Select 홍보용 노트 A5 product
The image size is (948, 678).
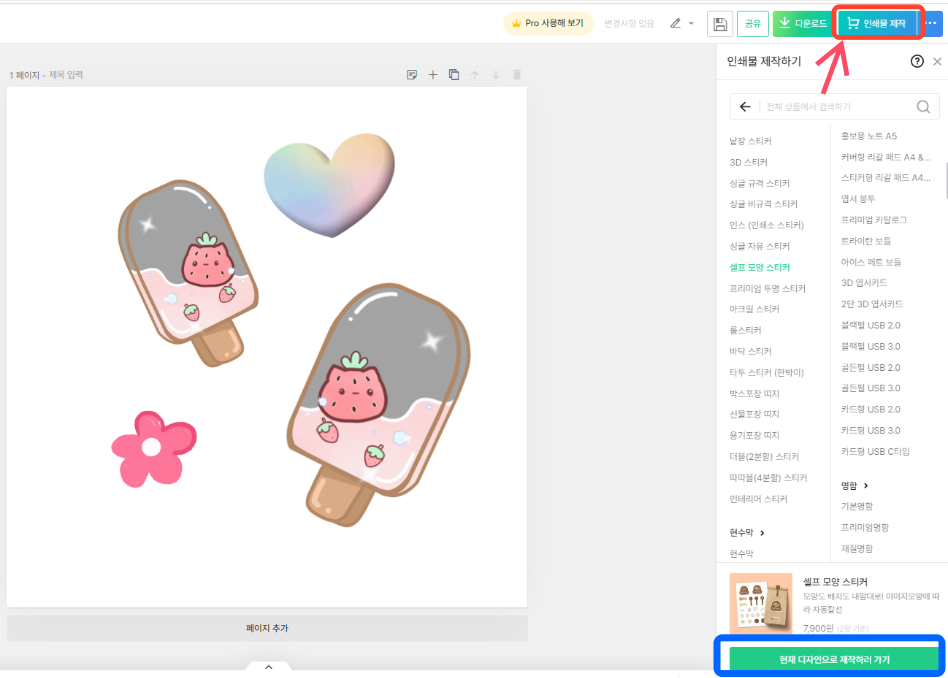(869, 136)
